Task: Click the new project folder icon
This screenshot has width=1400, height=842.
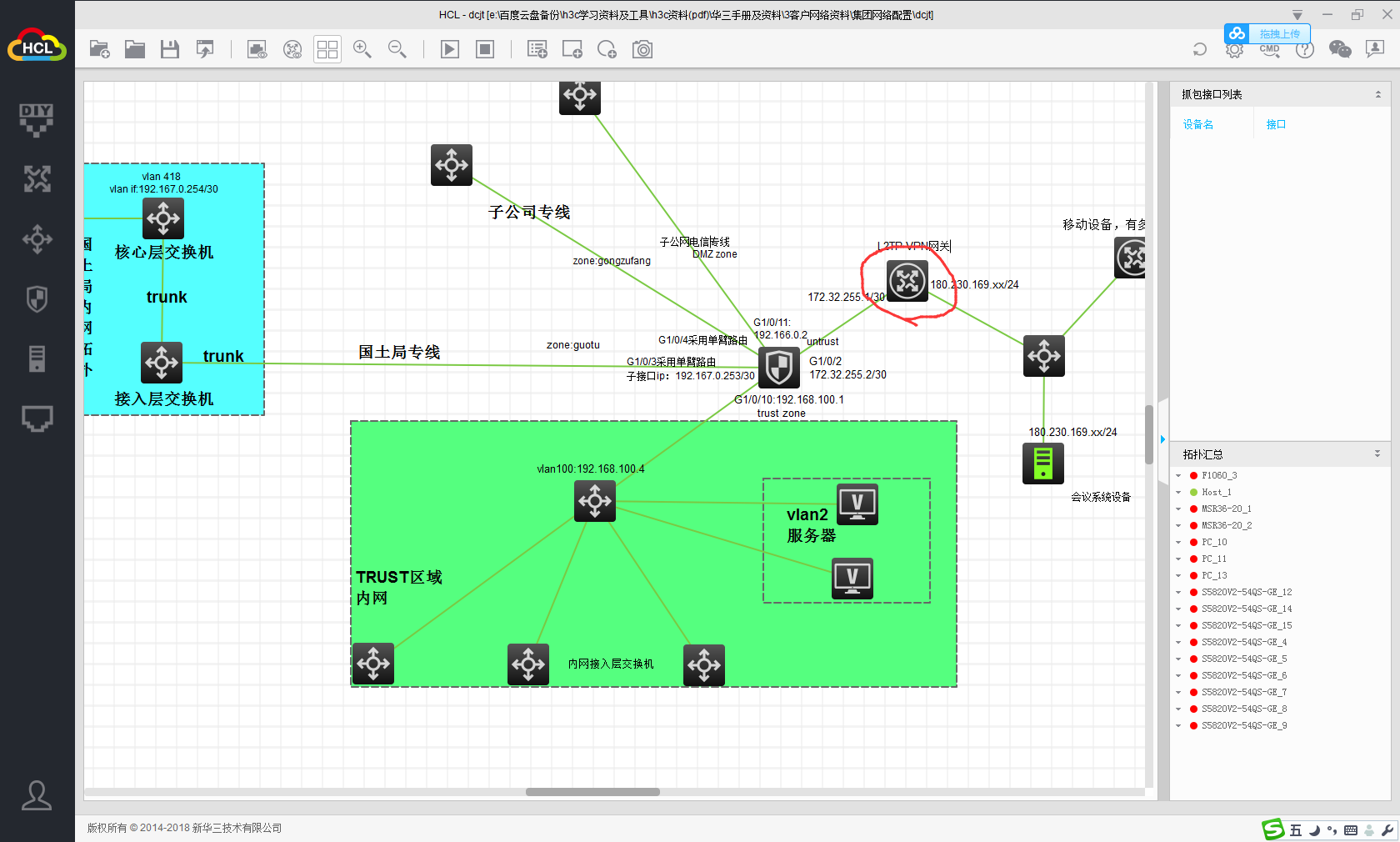Action: 100,50
